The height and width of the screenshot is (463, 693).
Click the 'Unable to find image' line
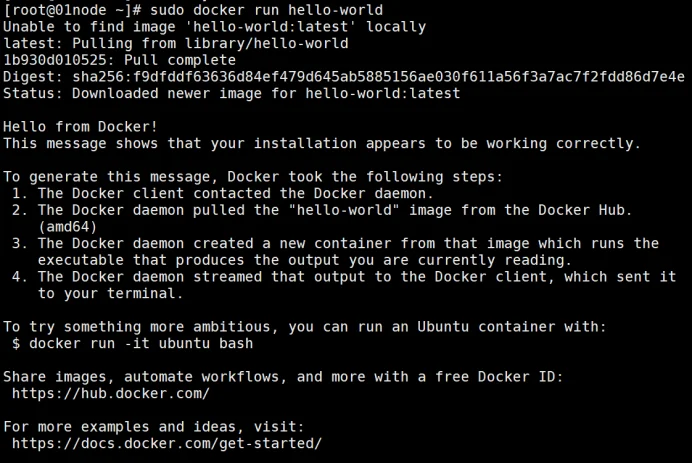tap(214, 27)
